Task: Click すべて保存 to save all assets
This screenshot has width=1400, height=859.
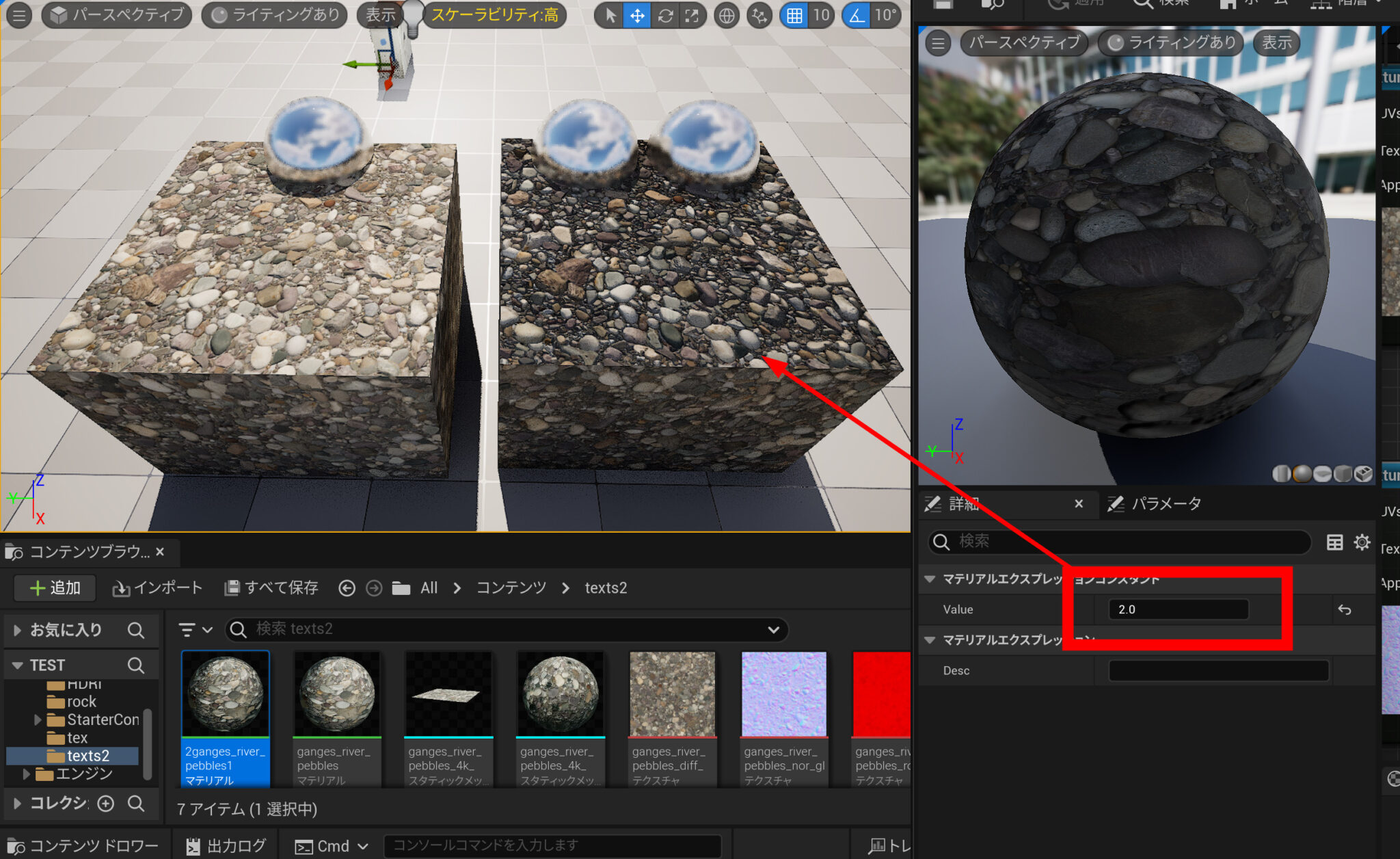Action: click(x=271, y=587)
